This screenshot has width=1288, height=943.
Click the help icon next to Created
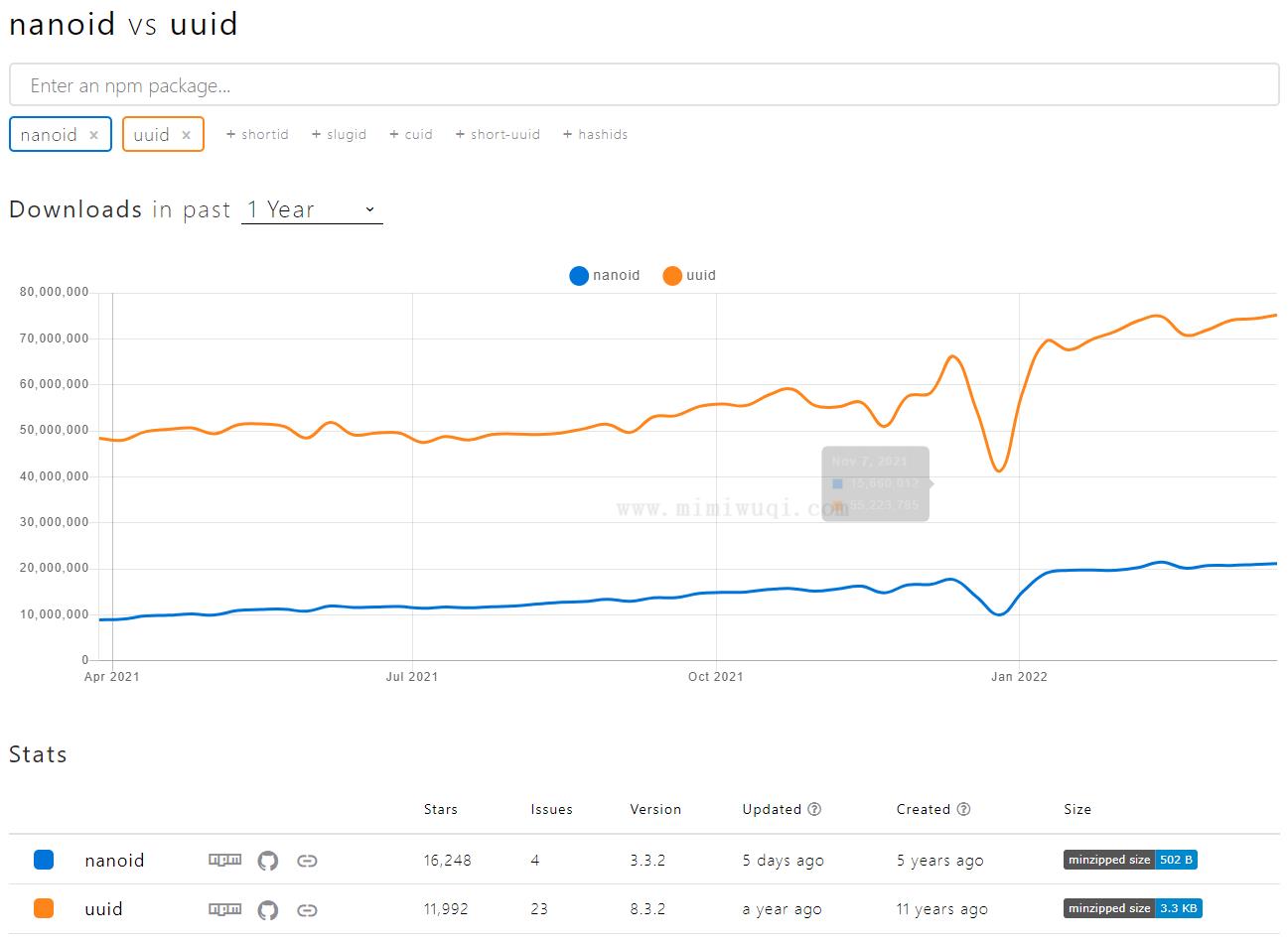click(963, 809)
